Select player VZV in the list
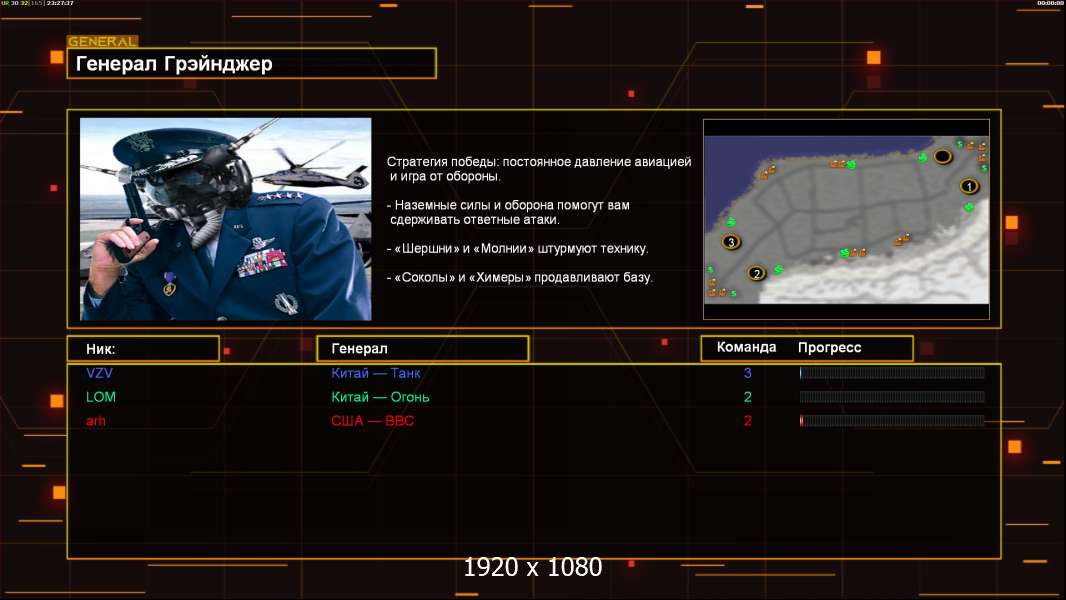1066x600 pixels. (100, 373)
